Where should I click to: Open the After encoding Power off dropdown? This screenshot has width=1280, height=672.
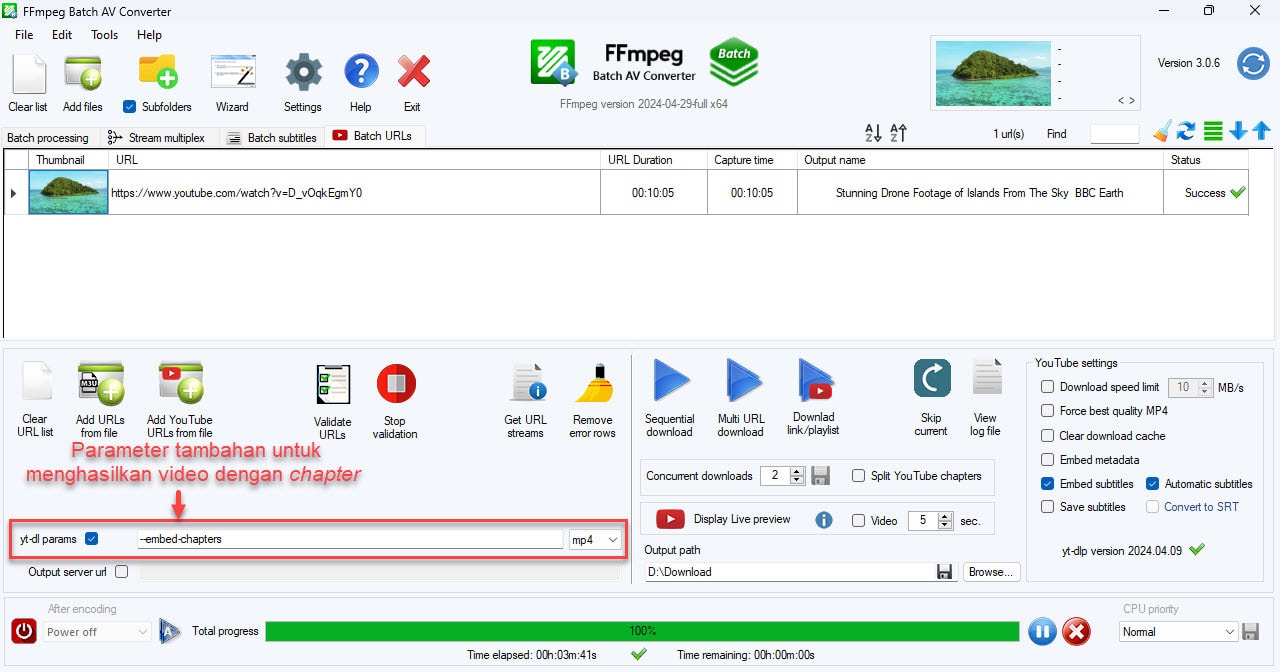pyautogui.click(x=97, y=632)
